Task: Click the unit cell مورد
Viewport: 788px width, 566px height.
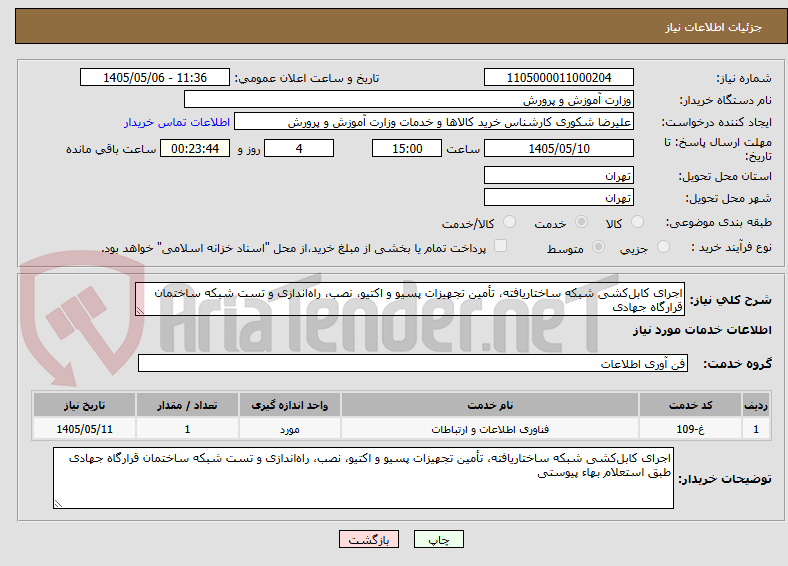Action: point(289,429)
